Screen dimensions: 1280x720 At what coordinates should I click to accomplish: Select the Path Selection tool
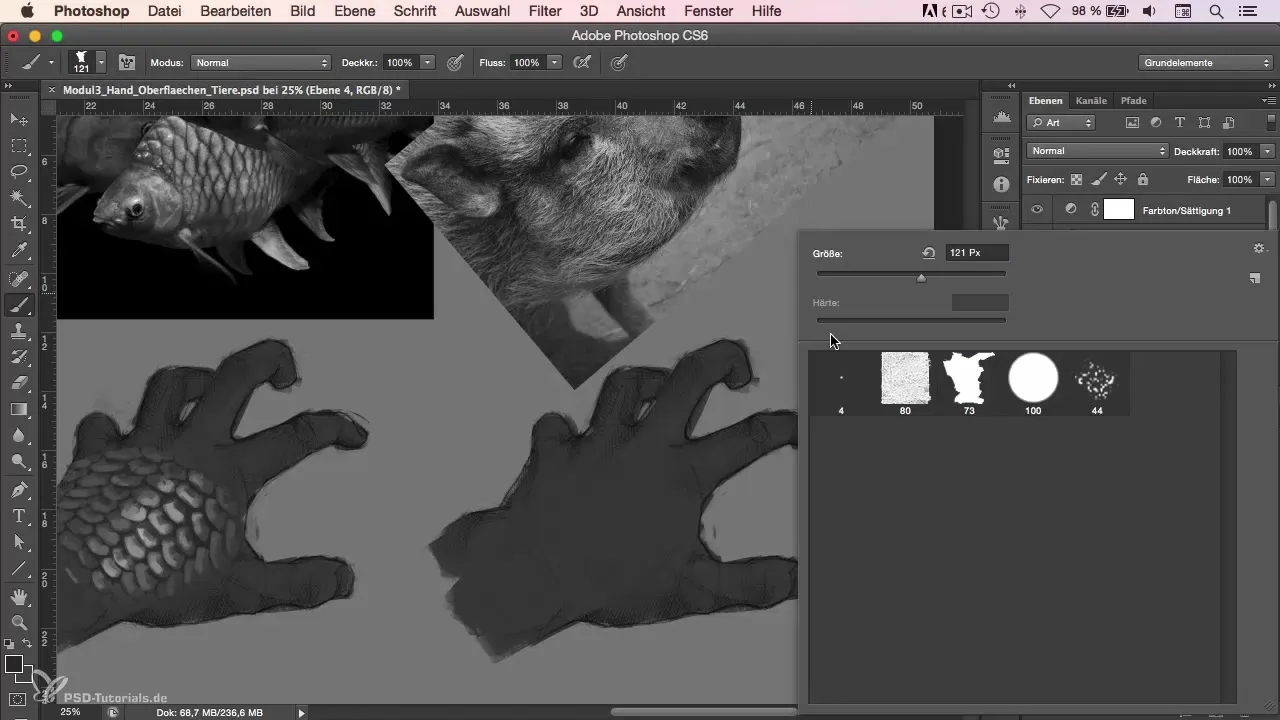[19, 543]
